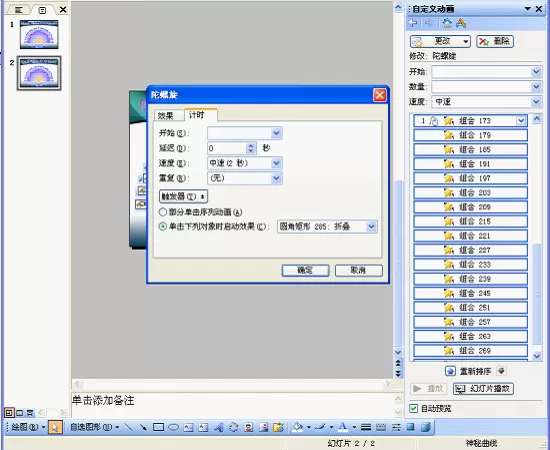550x450 pixels.
Task: Choose the Line drawing tool
Action: pyautogui.click(x=129, y=427)
